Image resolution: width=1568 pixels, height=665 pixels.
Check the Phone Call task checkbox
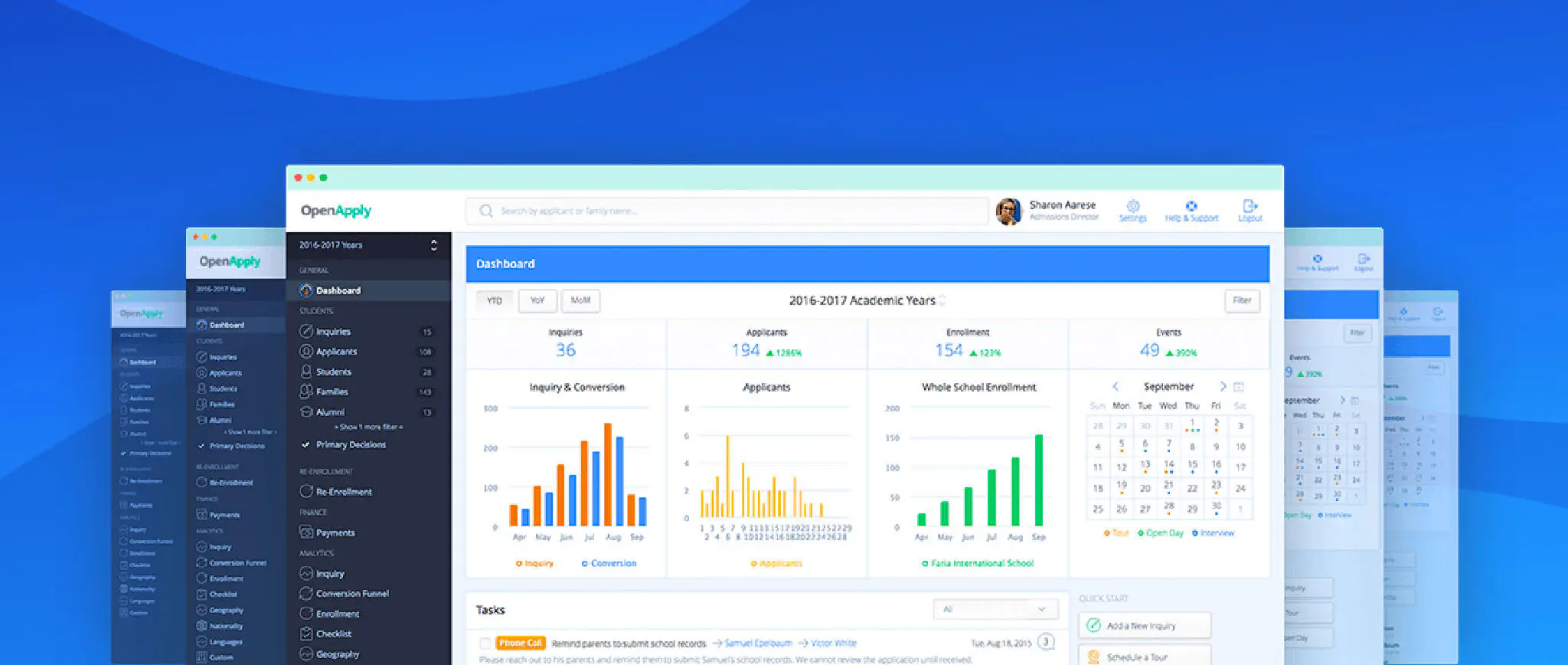485,644
